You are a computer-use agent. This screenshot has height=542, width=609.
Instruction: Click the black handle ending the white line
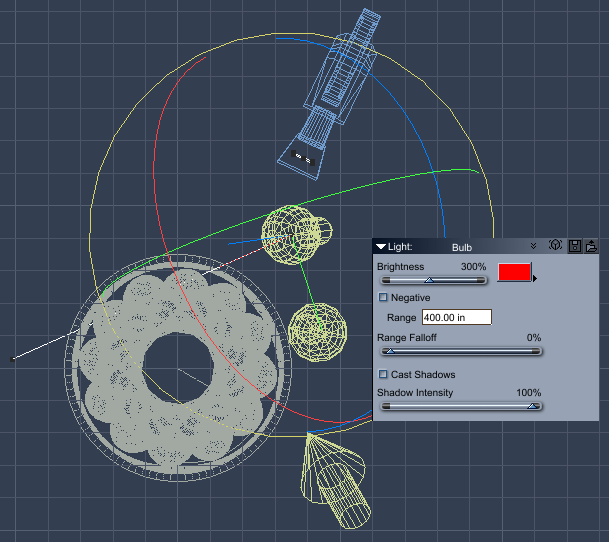pos(12,359)
